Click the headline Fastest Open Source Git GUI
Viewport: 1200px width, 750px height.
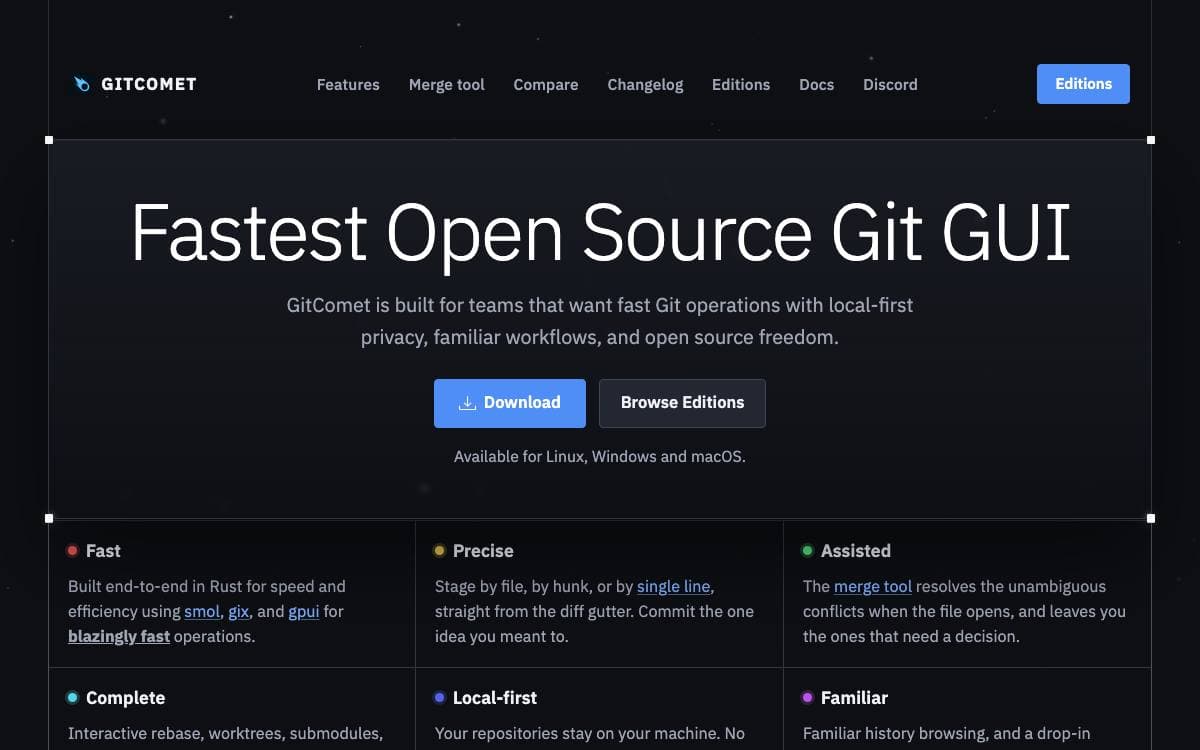click(600, 234)
